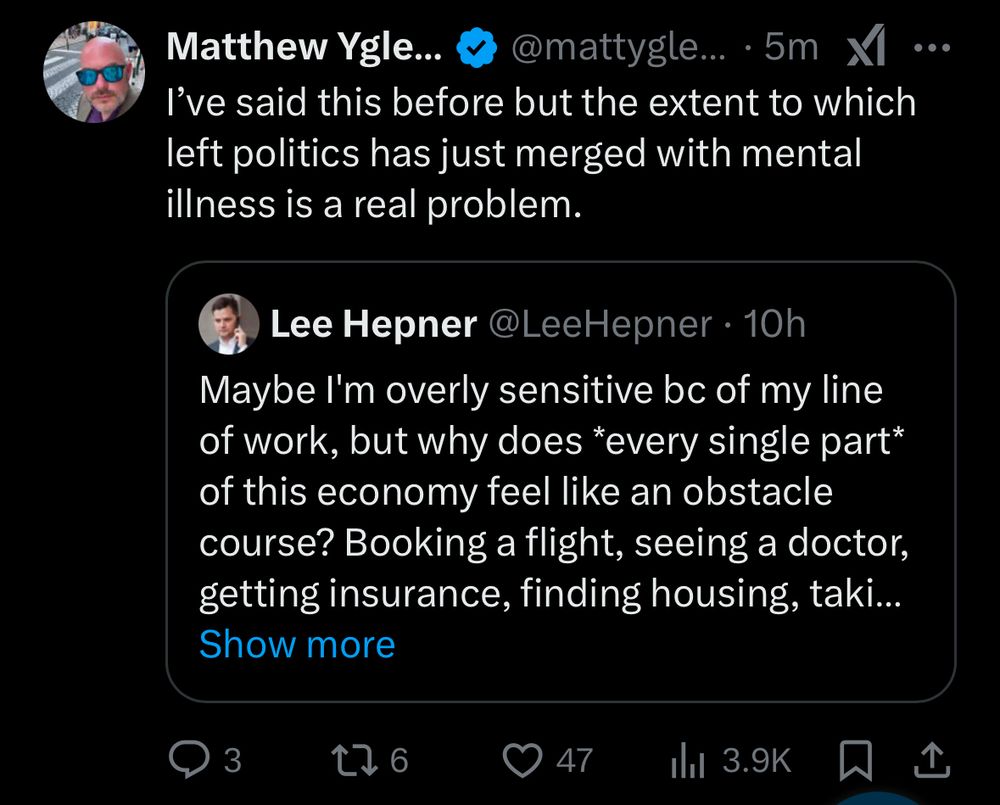
Task: Expand the quote with Show more
Action: pyautogui.click(x=297, y=644)
